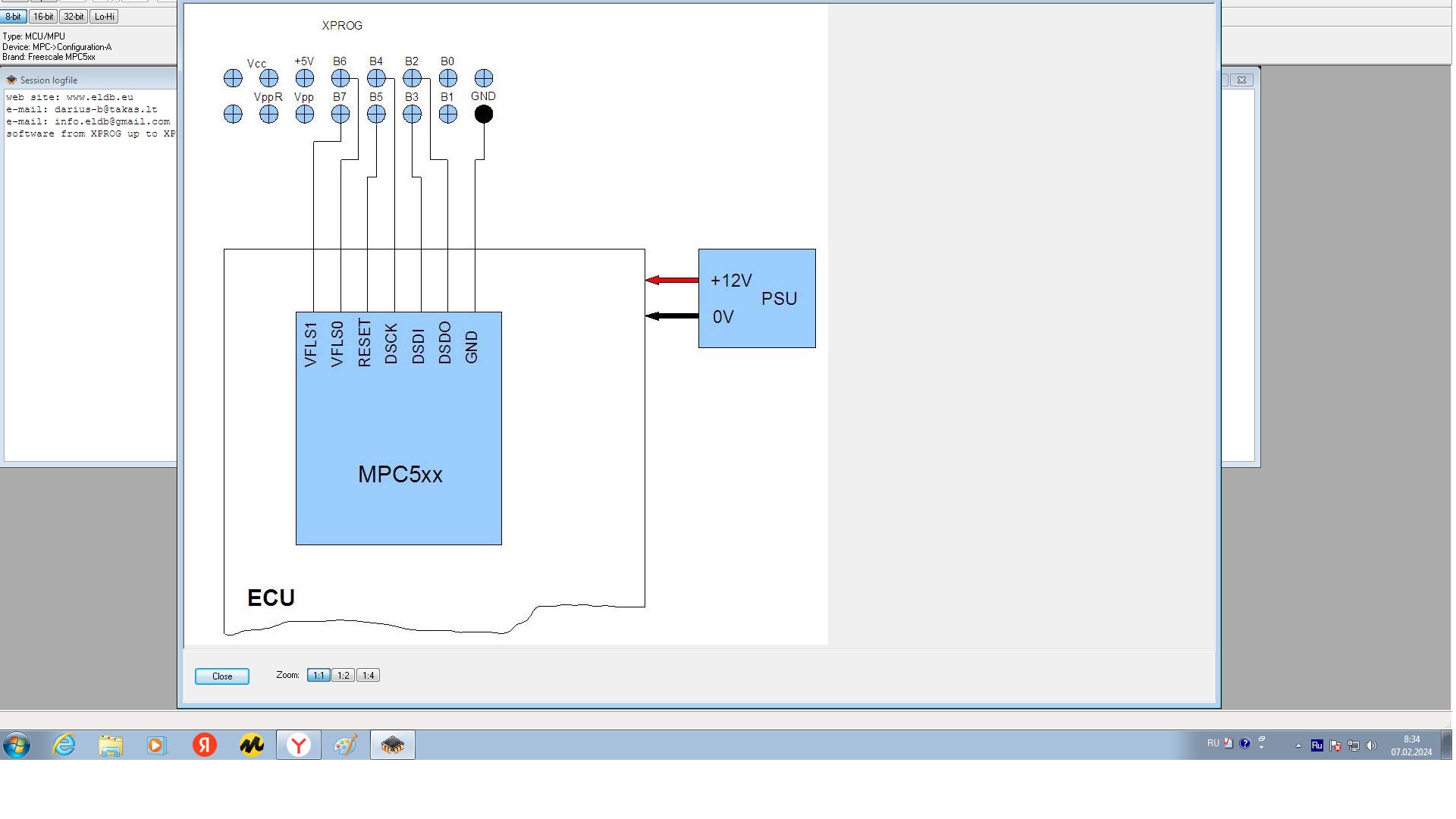The image size is (1456, 819).
Task: Select 1:1 zoom level
Action: click(318, 676)
